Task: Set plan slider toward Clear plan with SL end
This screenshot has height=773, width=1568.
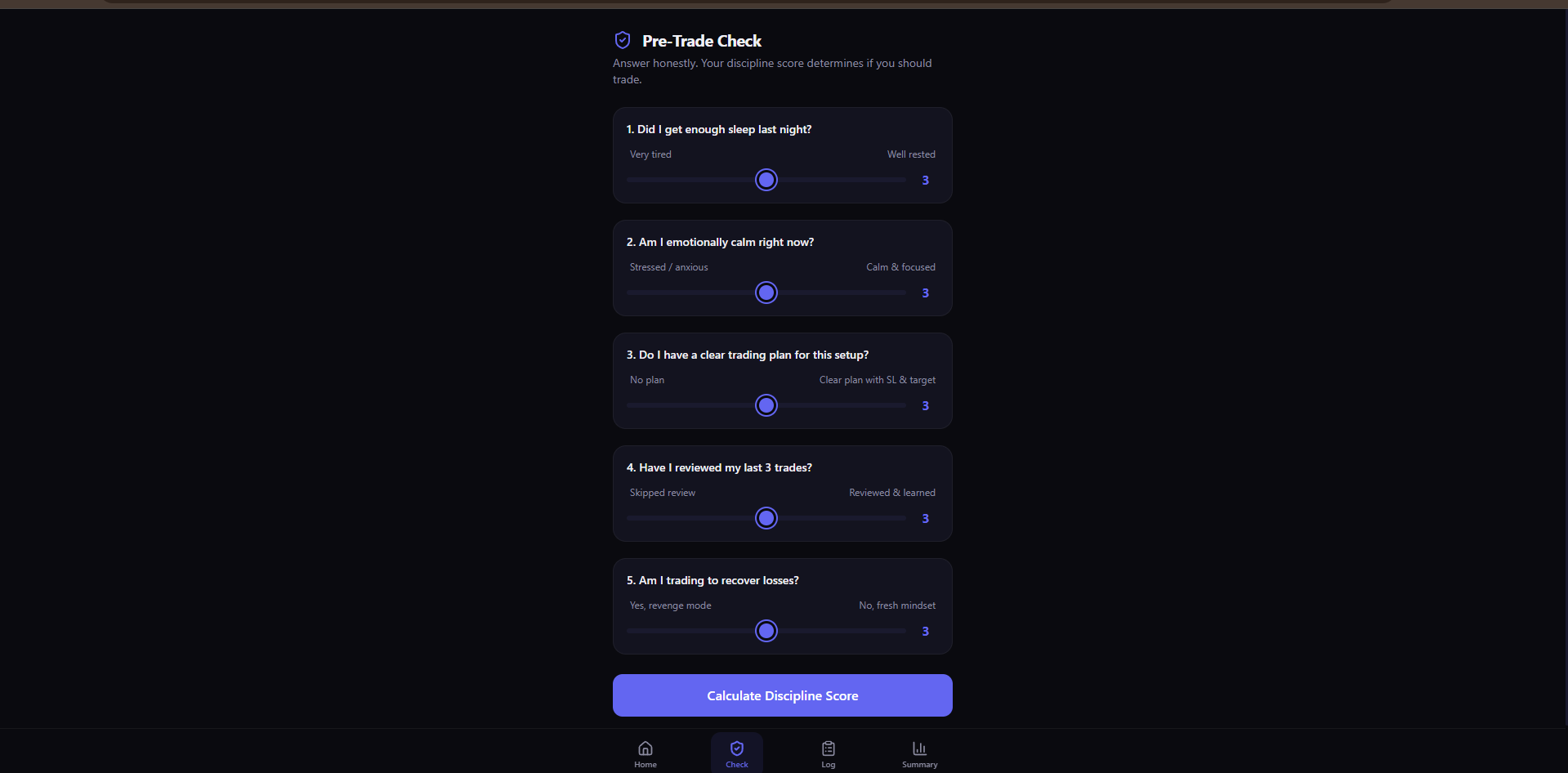Action: click(x=895, y=405)
